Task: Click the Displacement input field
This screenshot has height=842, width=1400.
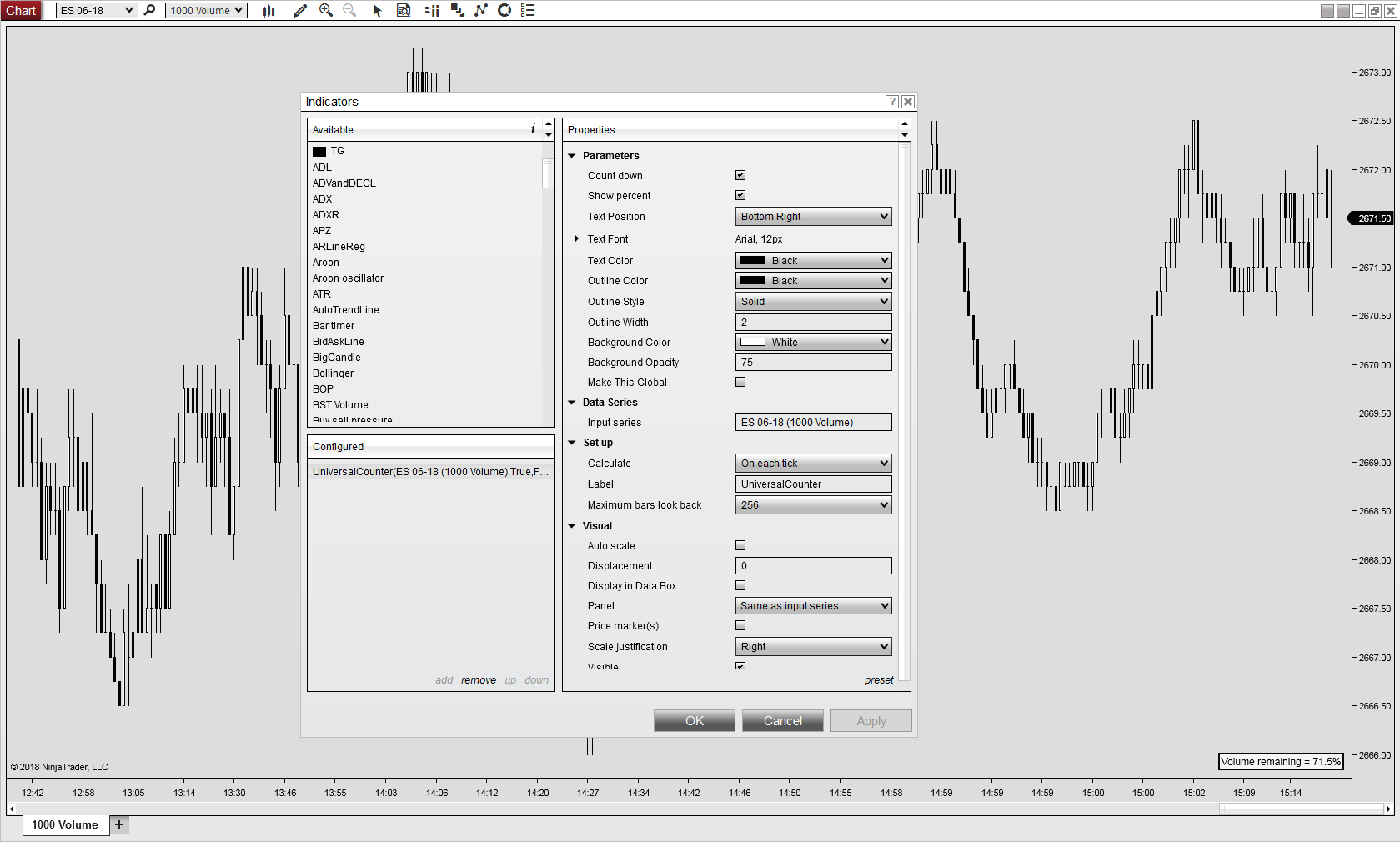Action: coord(814,565)
